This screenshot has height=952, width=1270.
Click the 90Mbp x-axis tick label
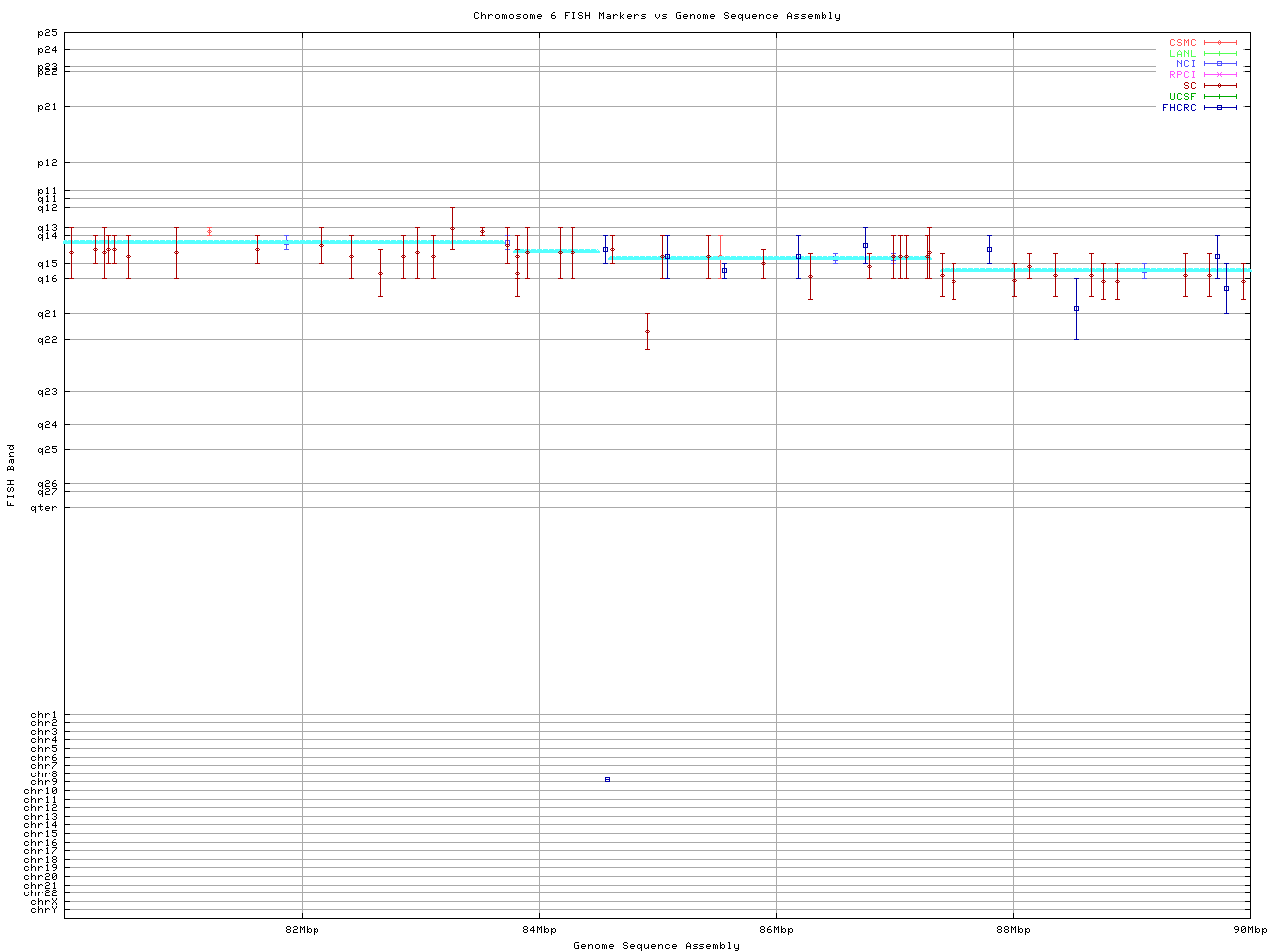(x=1249, y=930)
